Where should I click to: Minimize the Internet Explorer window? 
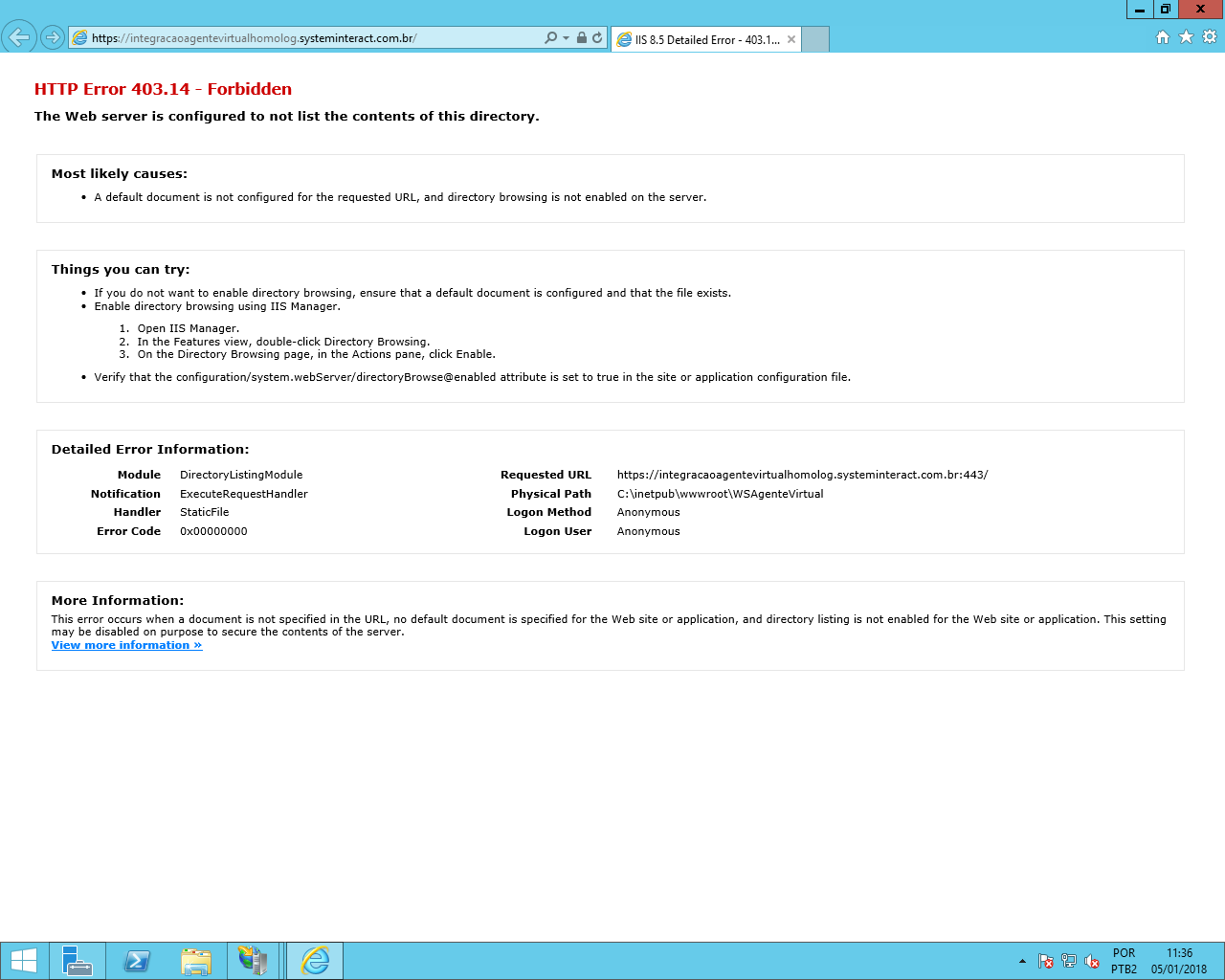(x=1139, y=10)
